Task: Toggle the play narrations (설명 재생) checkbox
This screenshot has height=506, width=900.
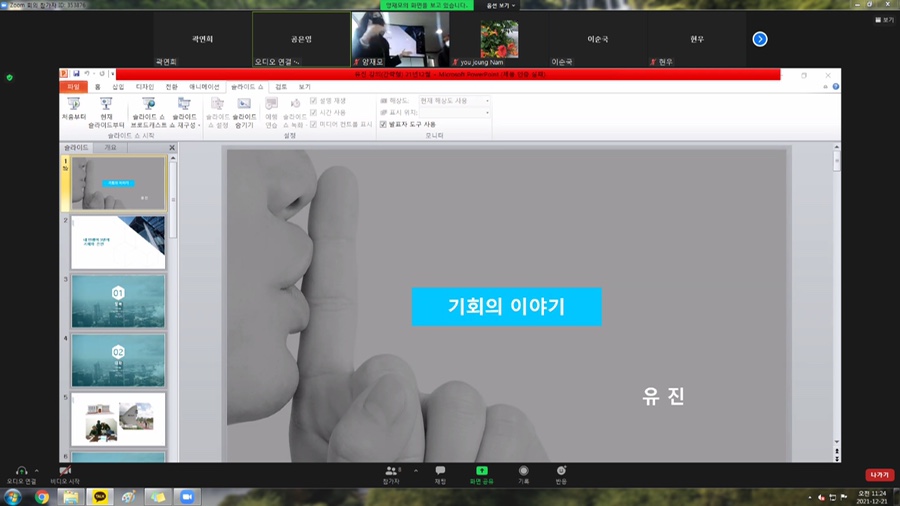Action: 313,100
